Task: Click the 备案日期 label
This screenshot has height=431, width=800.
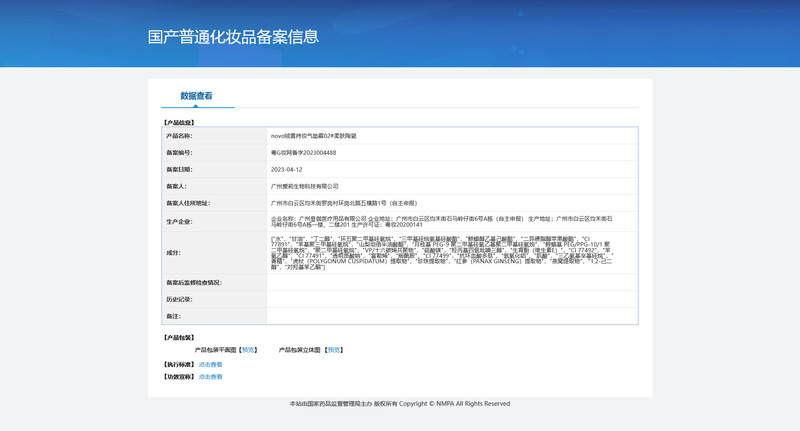Action: (179, 169)
